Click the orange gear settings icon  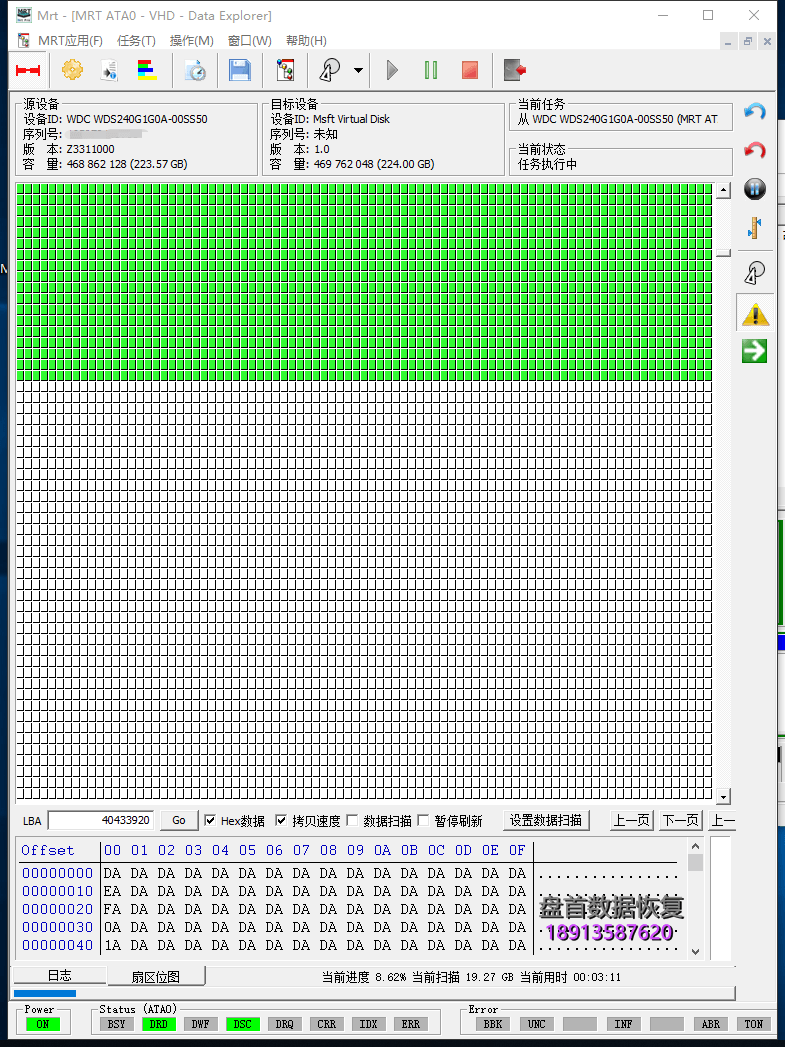(x=72, y=69)
